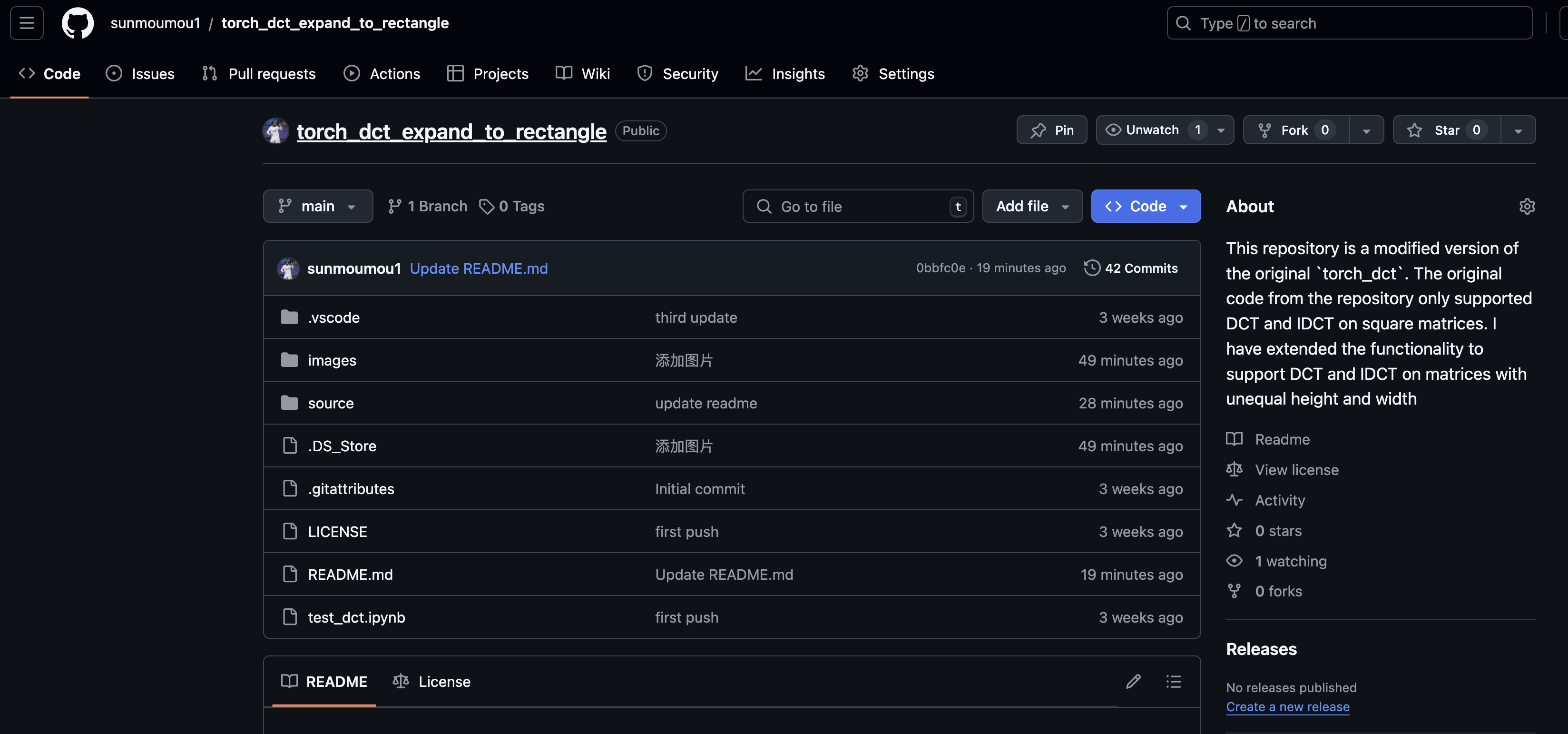Toggle the Star button
Screen dimensions: 1568x734
point(1446,130)
